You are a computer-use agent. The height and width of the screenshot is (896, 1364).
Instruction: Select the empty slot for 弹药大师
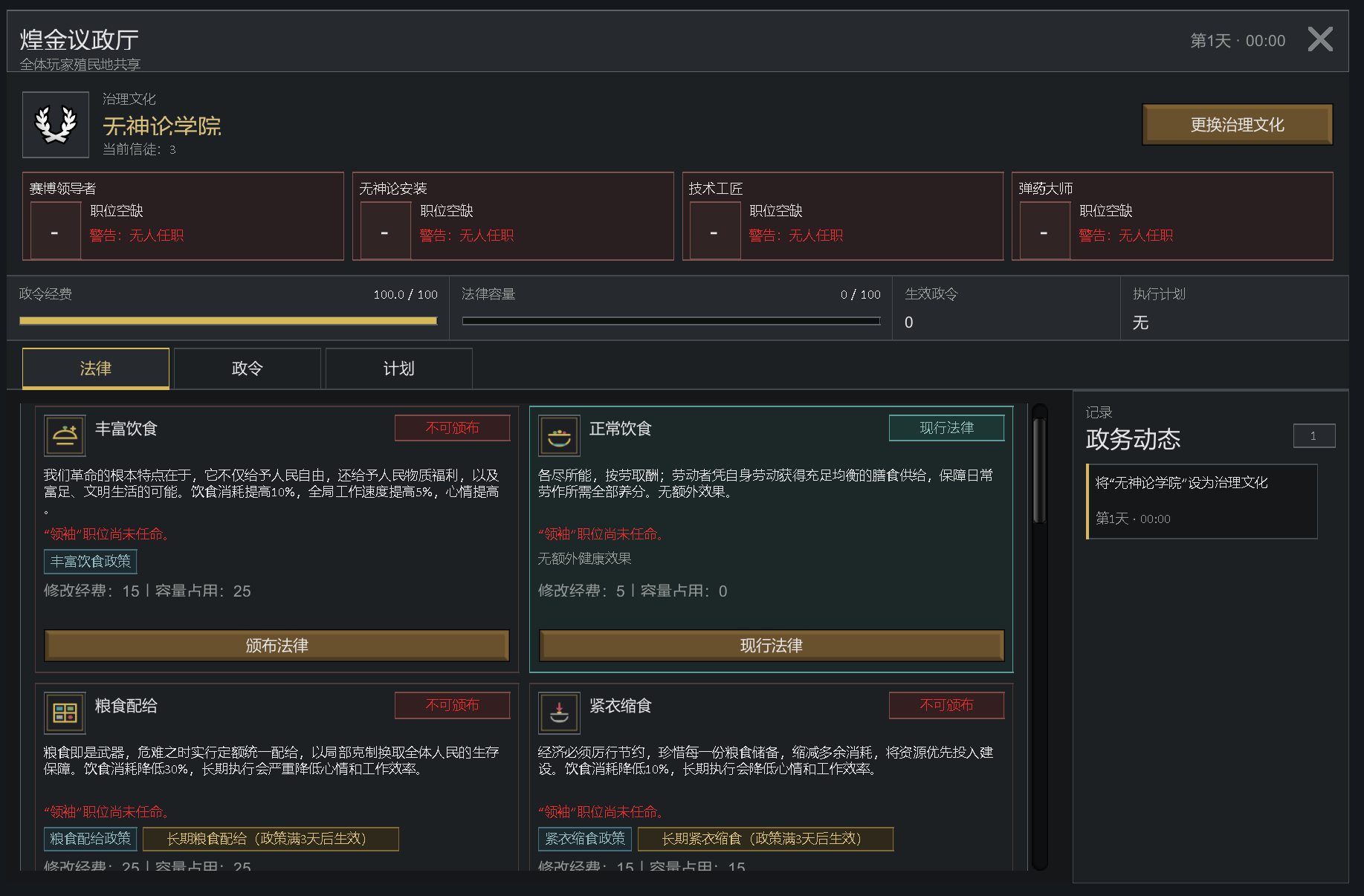click(1044, 231)
